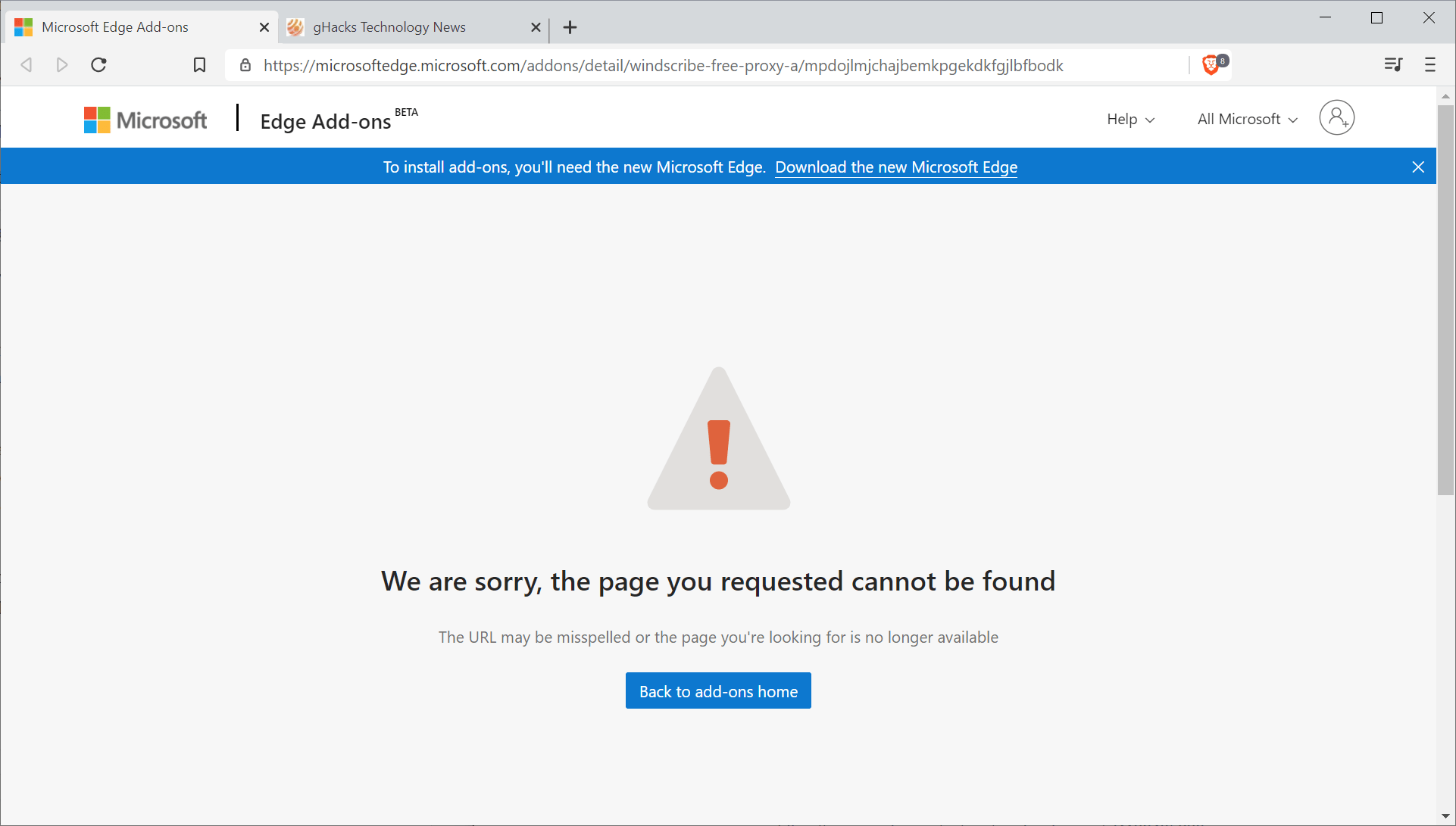Click the Microsoft logo

point(145,120)
